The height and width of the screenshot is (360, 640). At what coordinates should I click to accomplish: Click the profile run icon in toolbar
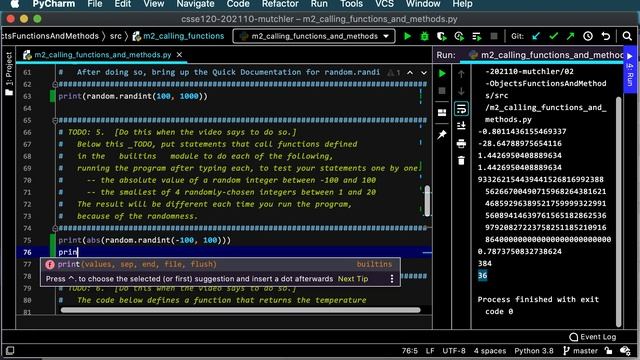point(459,36)
